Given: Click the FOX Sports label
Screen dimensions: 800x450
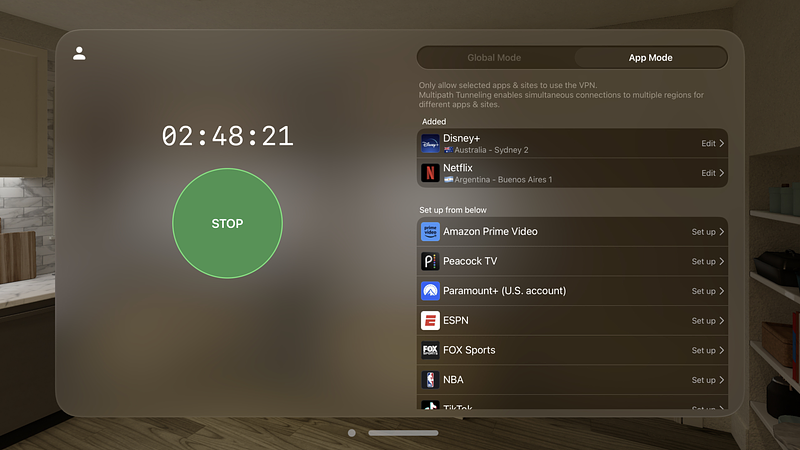Looking at the screenshot, I should click(x=469, y=350).
